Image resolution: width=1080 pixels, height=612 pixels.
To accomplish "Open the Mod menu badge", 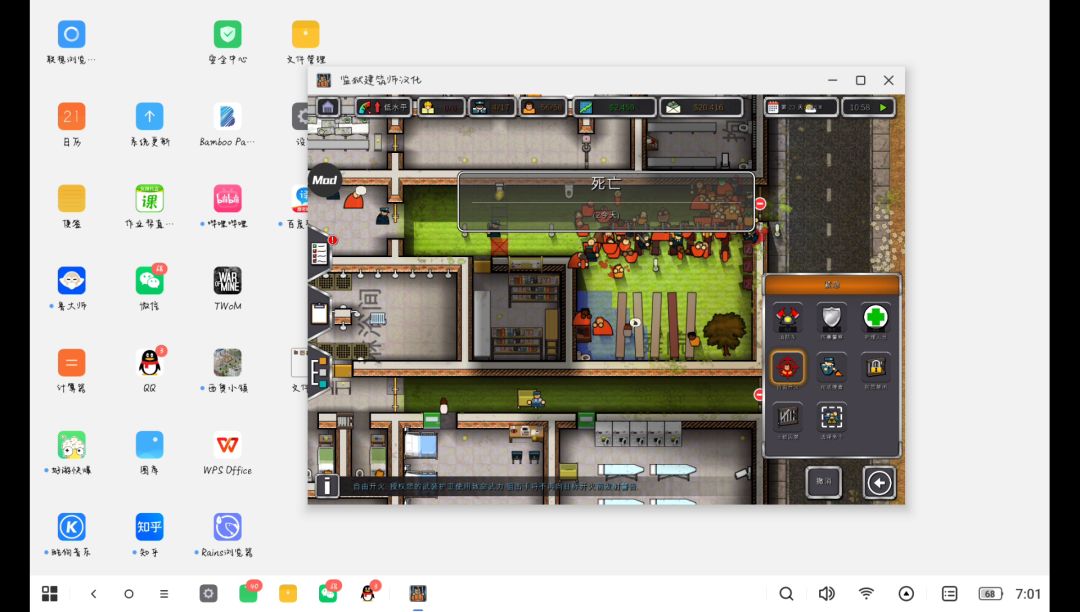I will [324, 180].
